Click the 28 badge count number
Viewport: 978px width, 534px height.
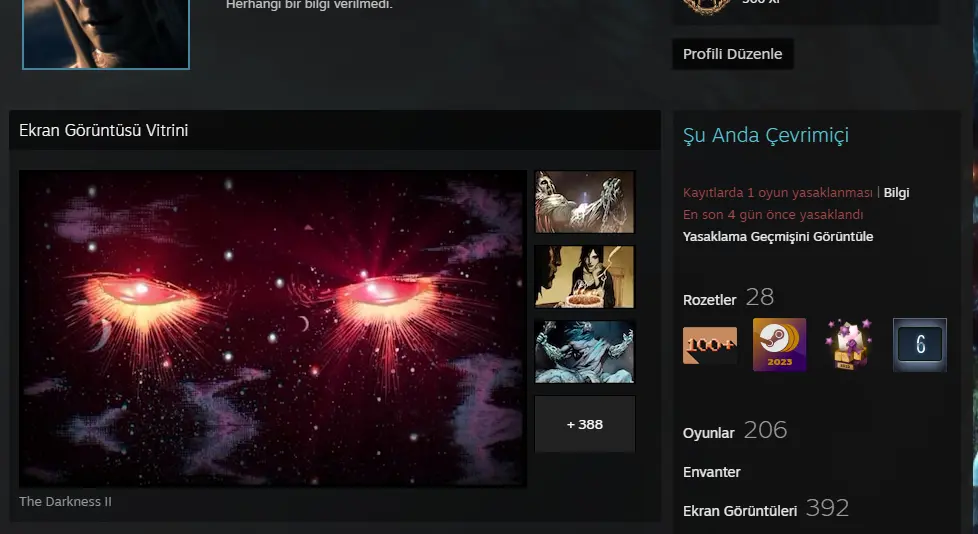(x=760, y=297)
